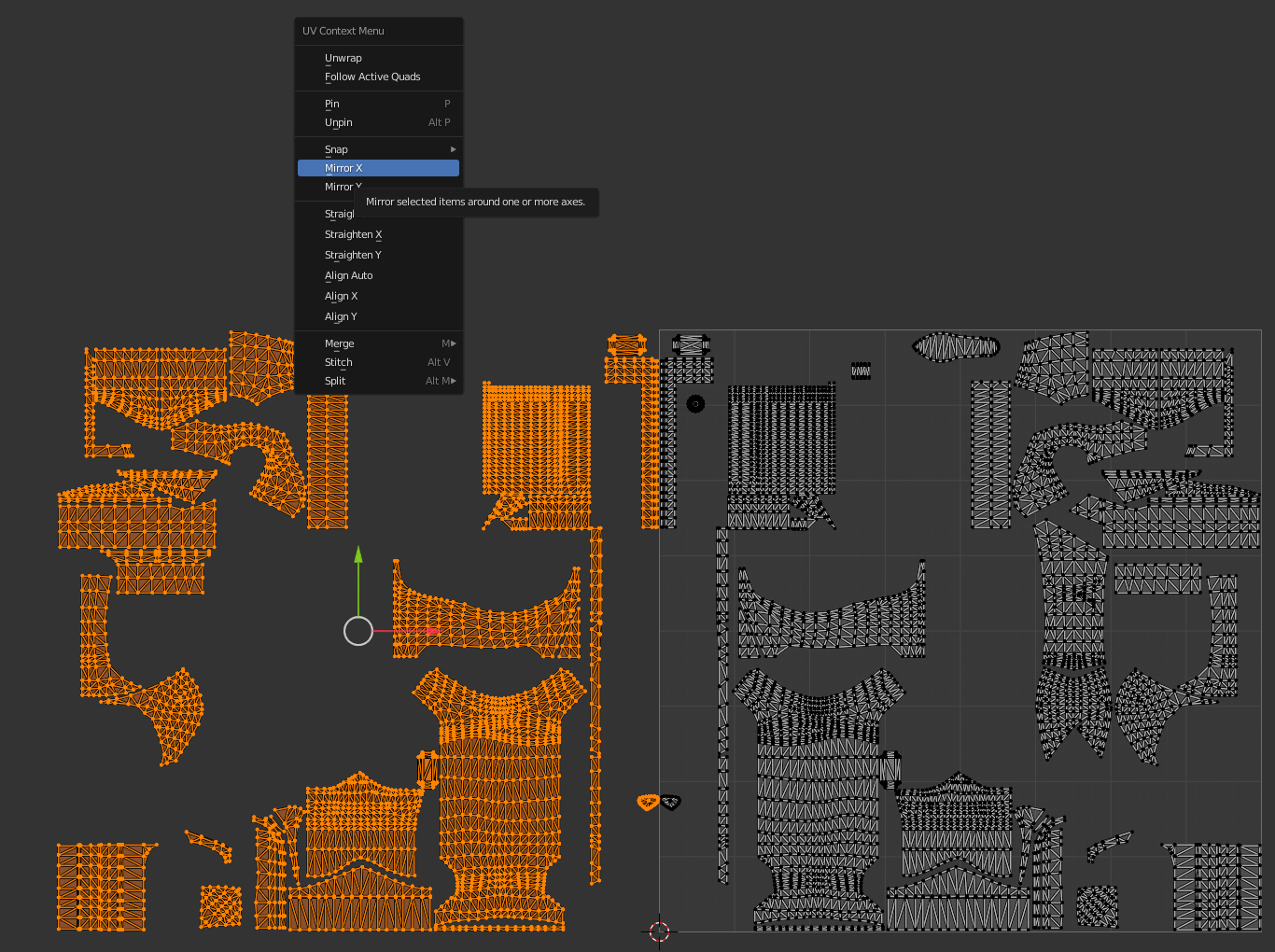Screen dimensions: 1275x952
Task: Click Mirror X menu item
Action: coord(378,168)
